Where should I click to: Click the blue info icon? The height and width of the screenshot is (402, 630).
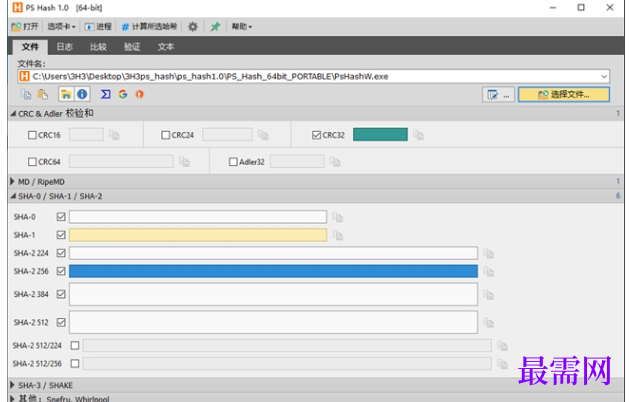[x=82, y=94]
